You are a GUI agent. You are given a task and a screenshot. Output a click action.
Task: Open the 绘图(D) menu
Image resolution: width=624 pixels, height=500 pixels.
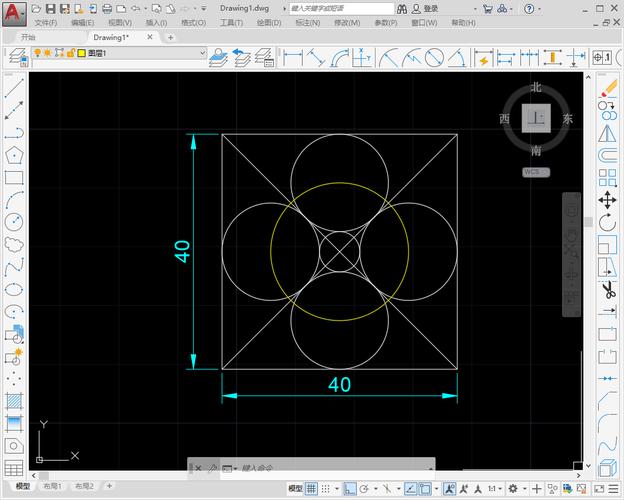pos(268,22)
